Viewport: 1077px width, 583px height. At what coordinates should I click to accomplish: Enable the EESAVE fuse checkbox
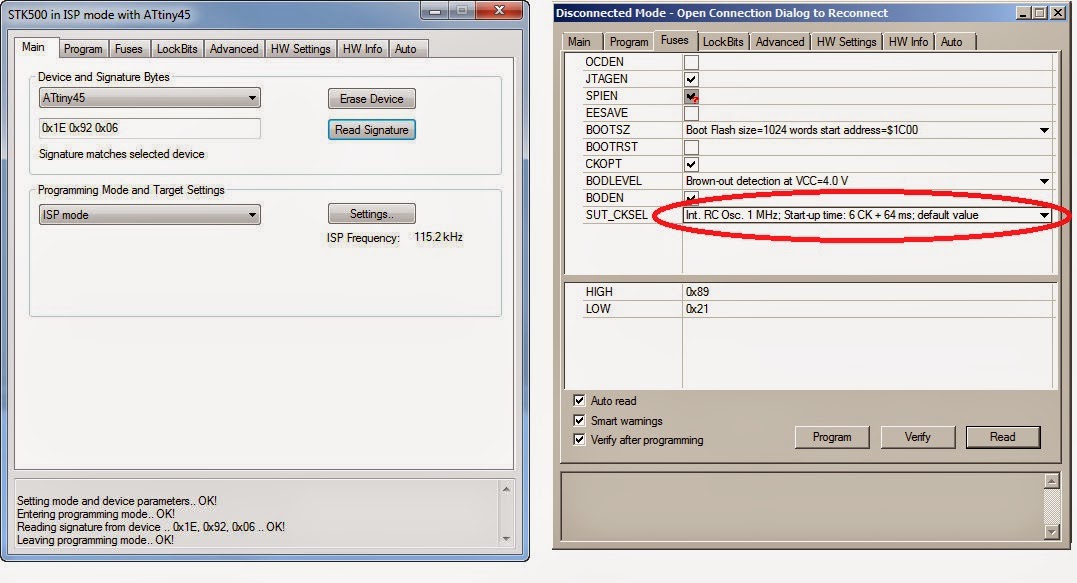691,113
